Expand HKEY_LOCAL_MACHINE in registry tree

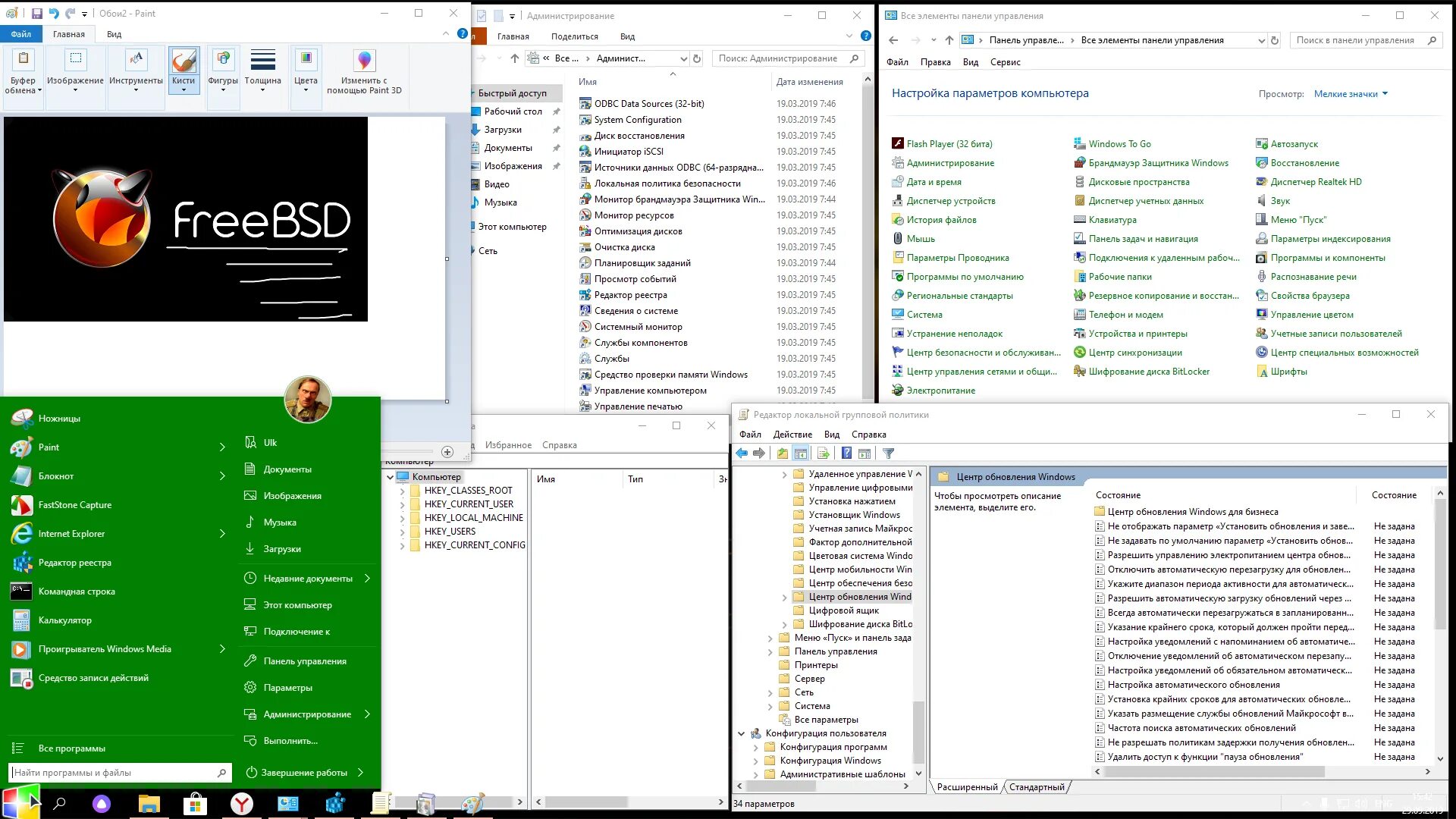[x=403, y=518]
